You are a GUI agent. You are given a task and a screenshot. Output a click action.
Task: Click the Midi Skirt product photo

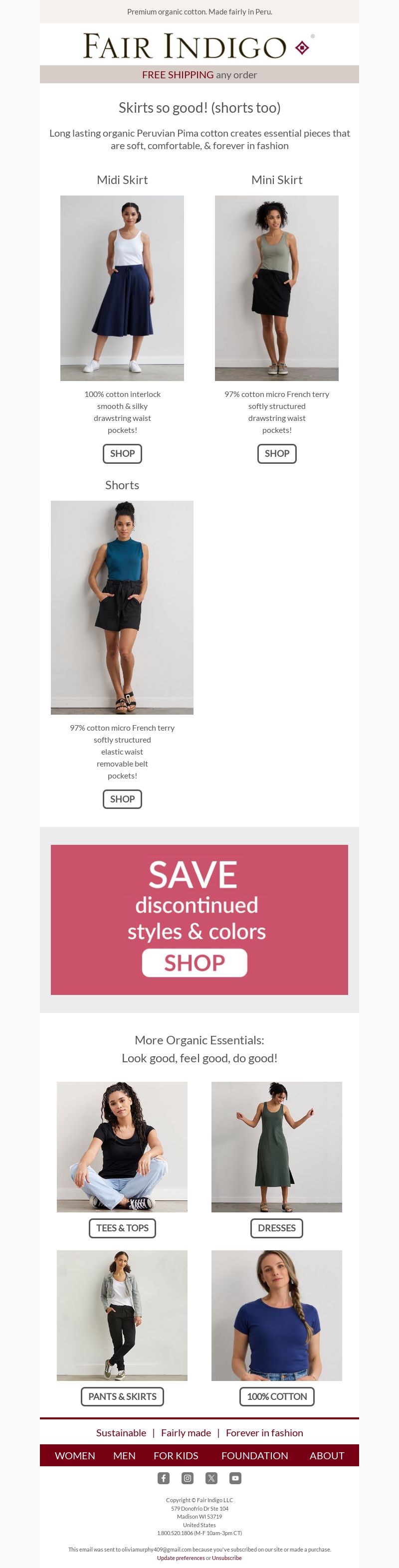pyautogui.click(x=122, y=288)
